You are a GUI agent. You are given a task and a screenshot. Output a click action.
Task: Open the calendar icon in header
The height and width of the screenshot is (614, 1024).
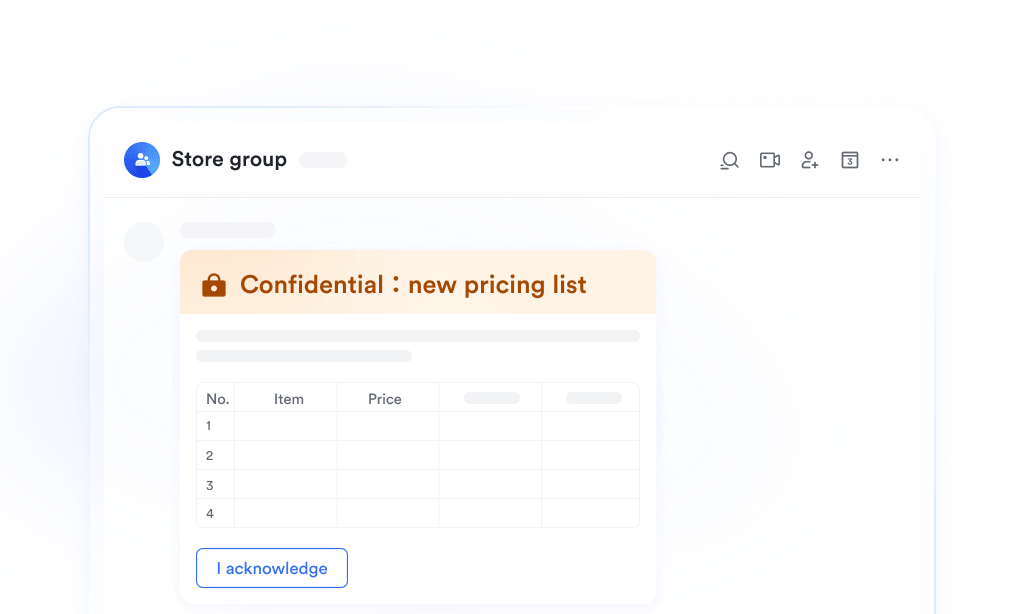click(850, 160)
